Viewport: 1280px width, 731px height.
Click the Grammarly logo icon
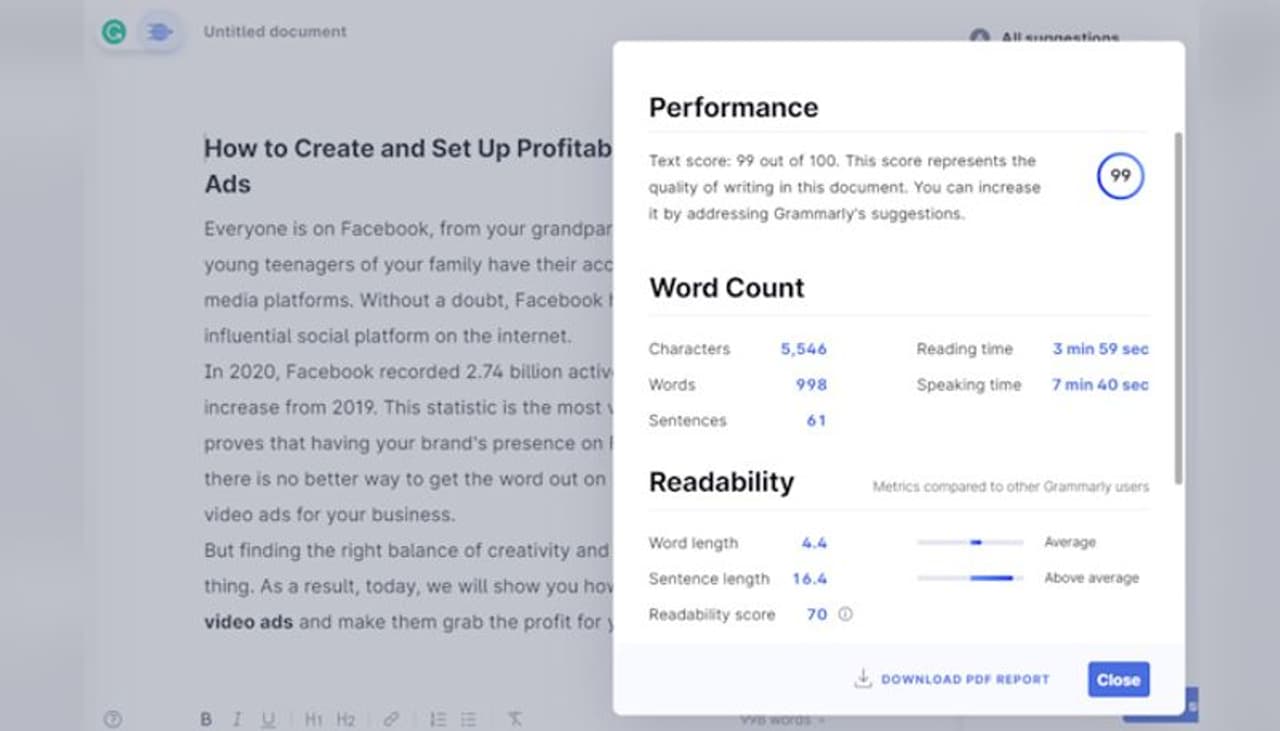114,32
